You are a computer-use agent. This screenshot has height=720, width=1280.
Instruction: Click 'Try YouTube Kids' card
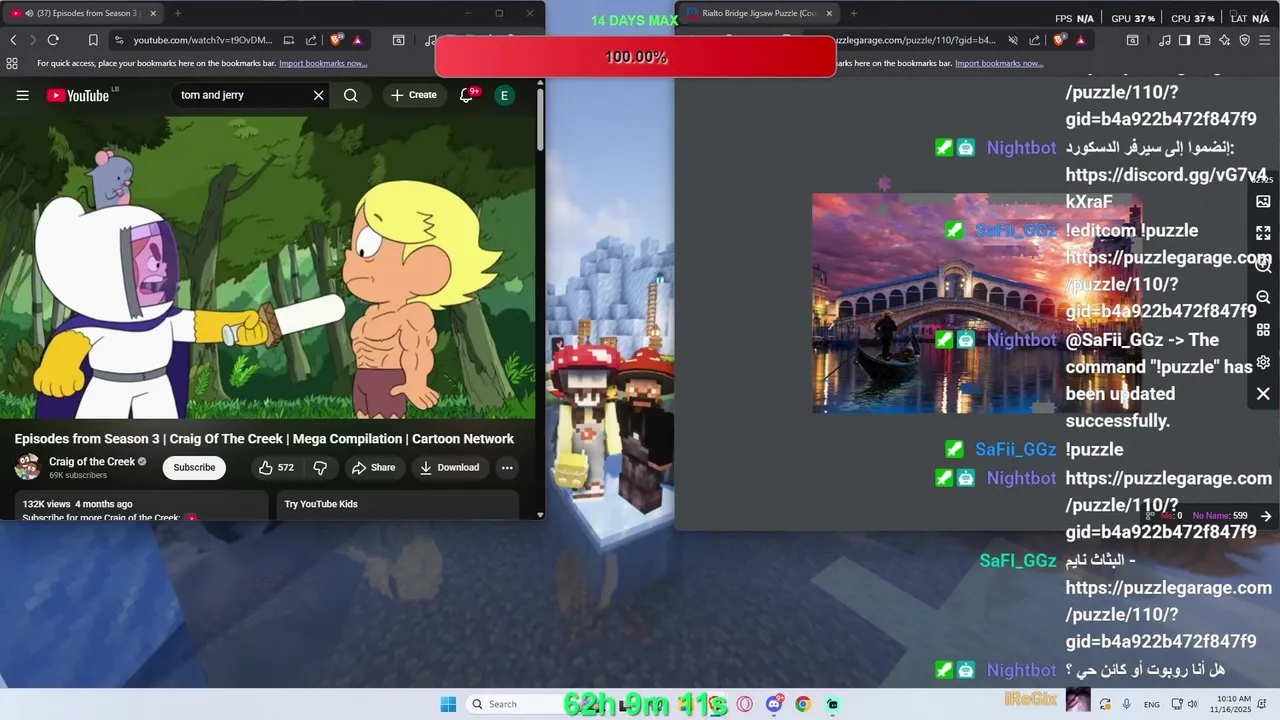point(398,504)
